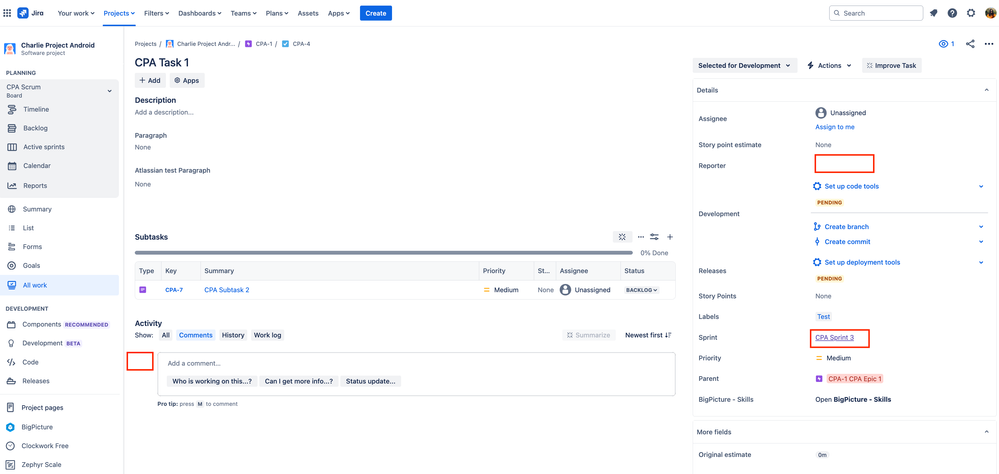
Task: Open the Projects menu
Action: 119,13
